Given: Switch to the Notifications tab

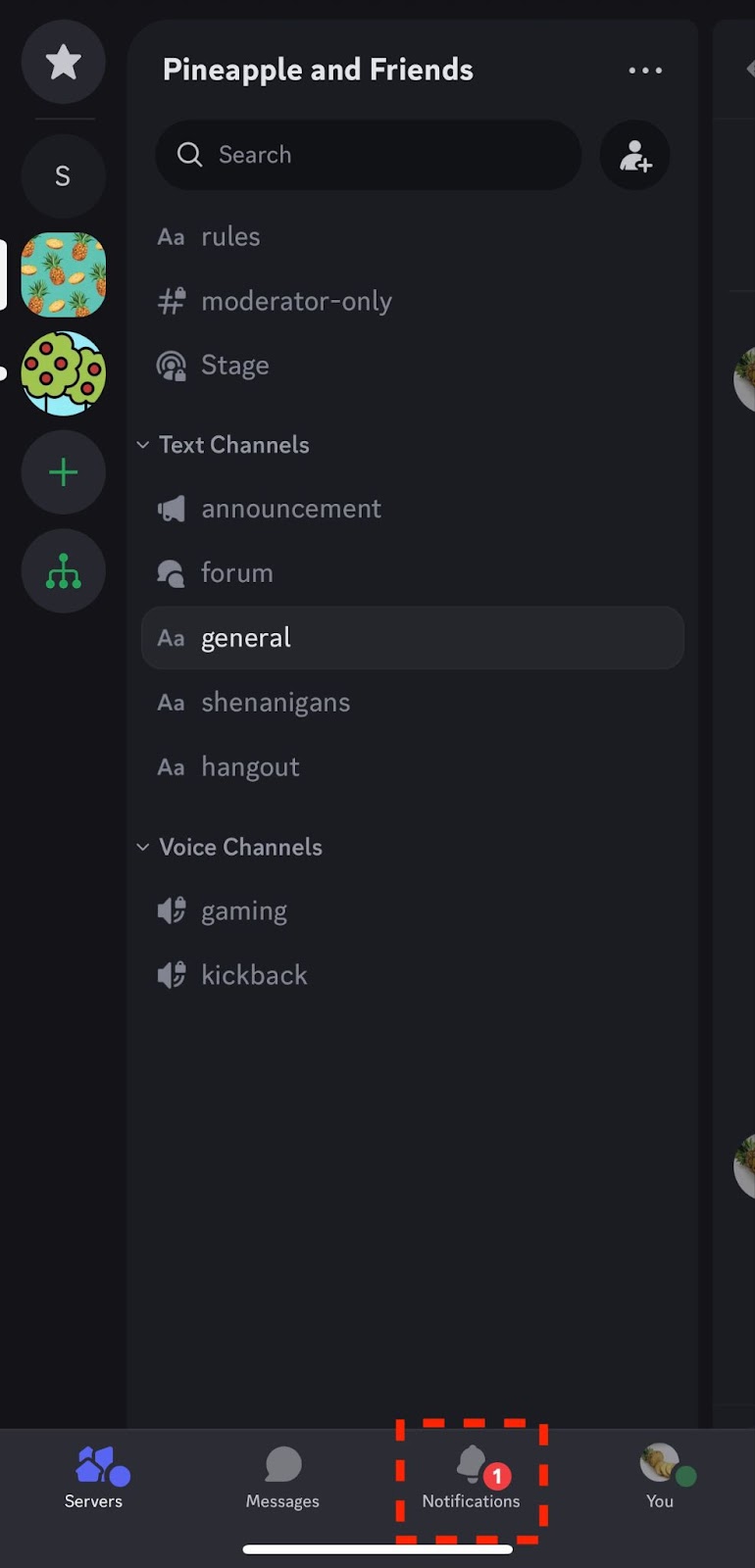Looking at the screenshot, I should tap(472, 1478).
